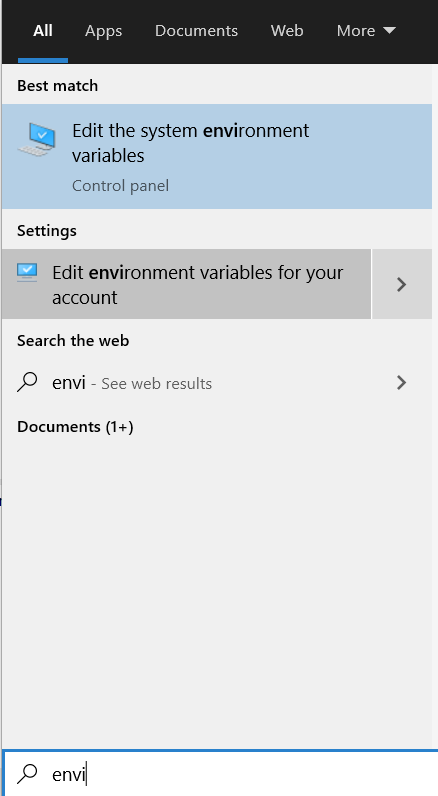
Task: Open Edit the system environment variables
Action: coord(217,156)
